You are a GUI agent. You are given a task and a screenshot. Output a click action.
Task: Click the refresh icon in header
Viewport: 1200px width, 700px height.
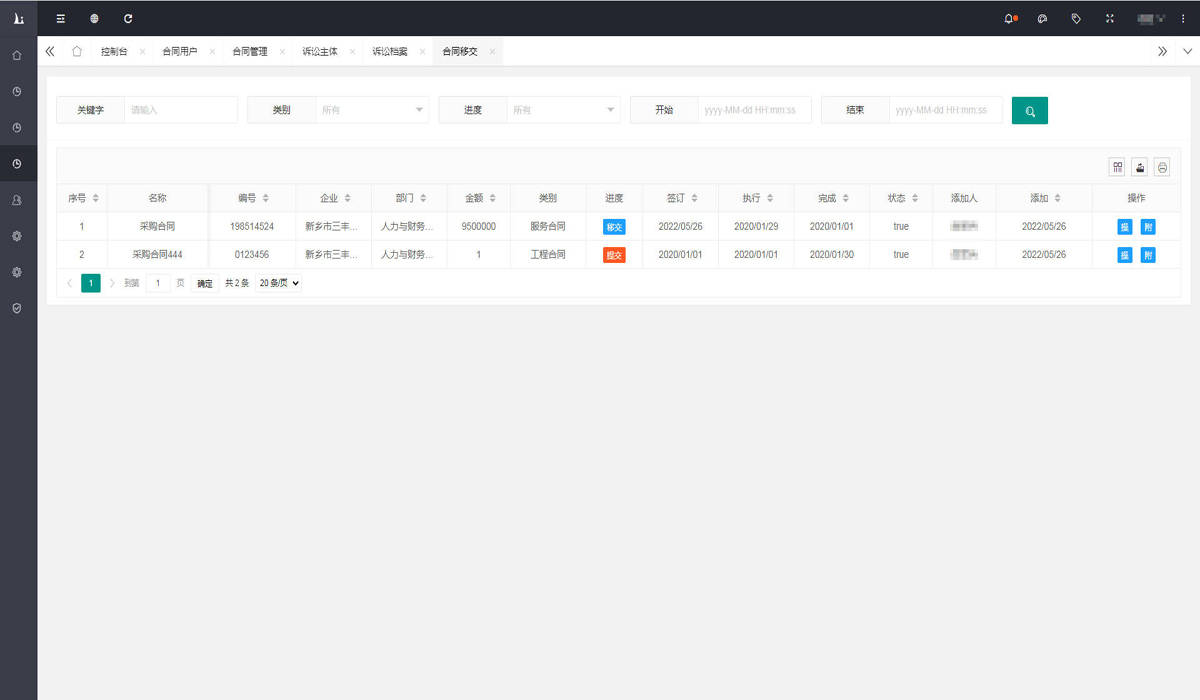(127, 18)
